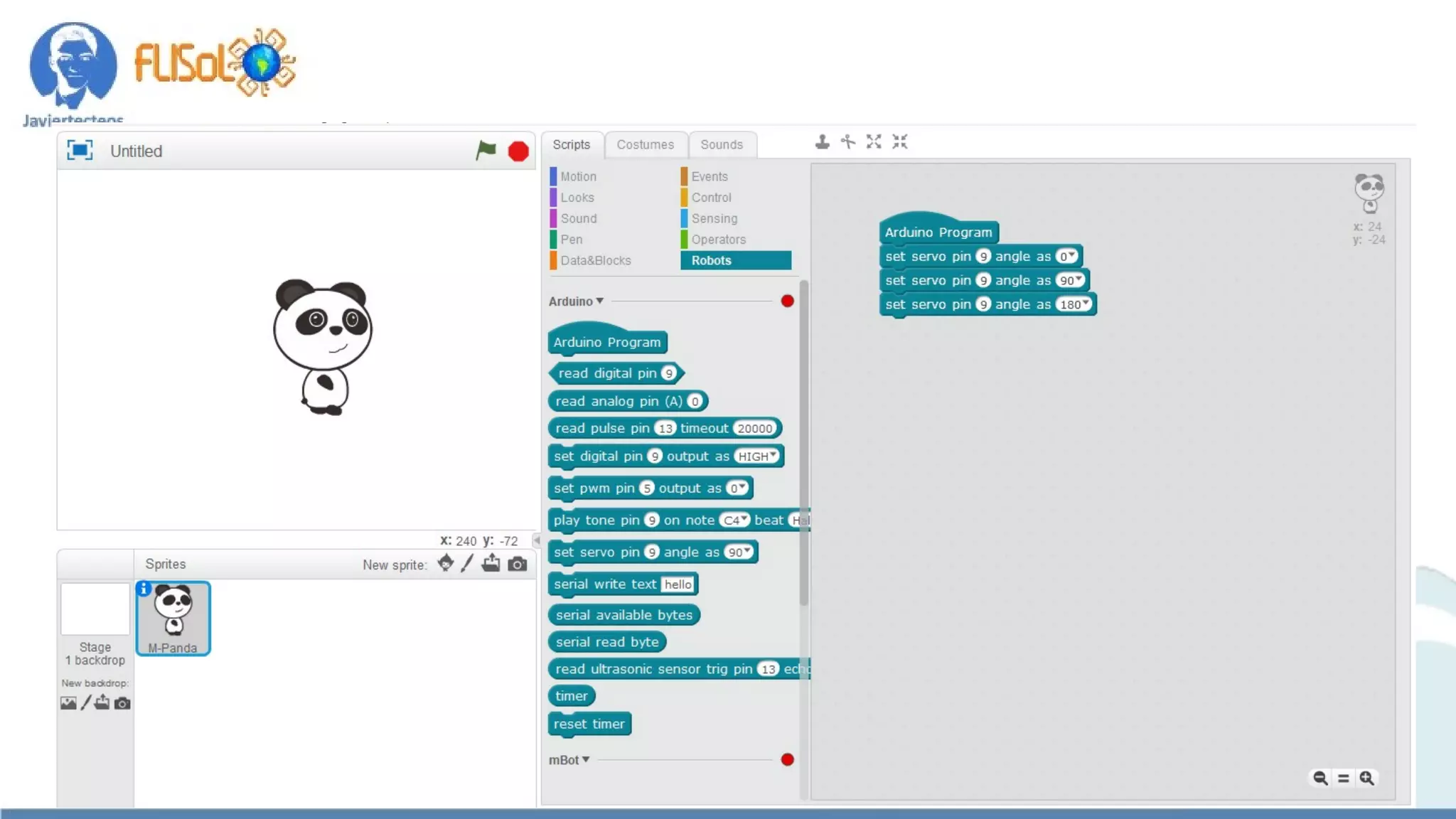Viewport: 1456px width, 819px height.
Task: Switch to the Sounds tab
Action: click(721, 144)
